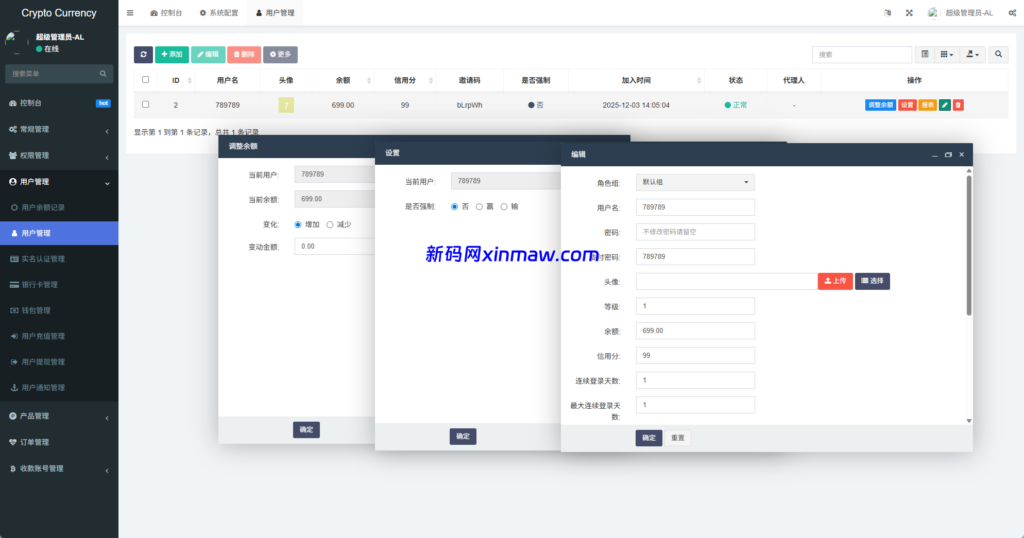Click the 更多 toolbar button
The image size is (1024, 538).
(280, 54)
